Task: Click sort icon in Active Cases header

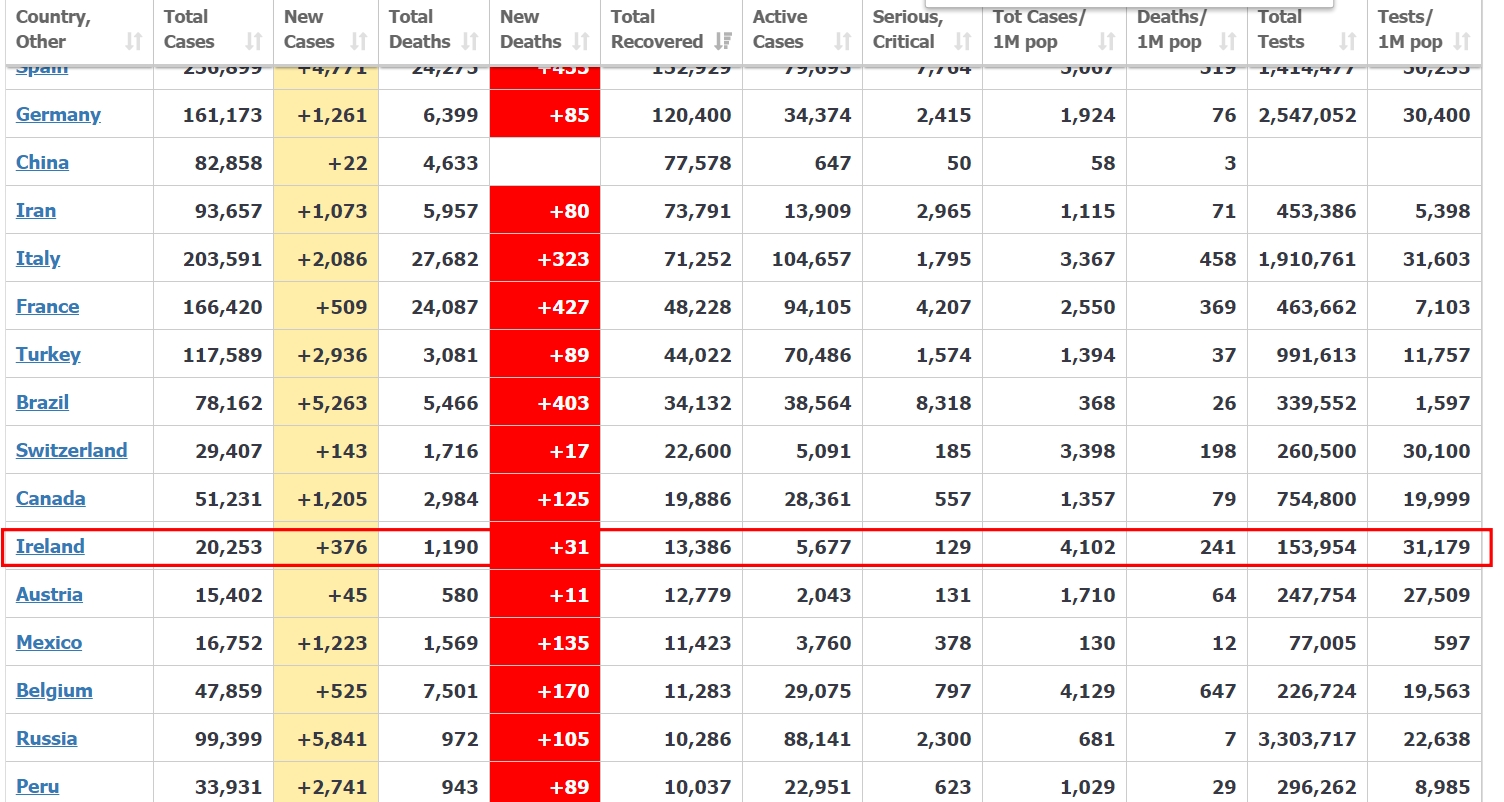Action: tap(843, 42)
